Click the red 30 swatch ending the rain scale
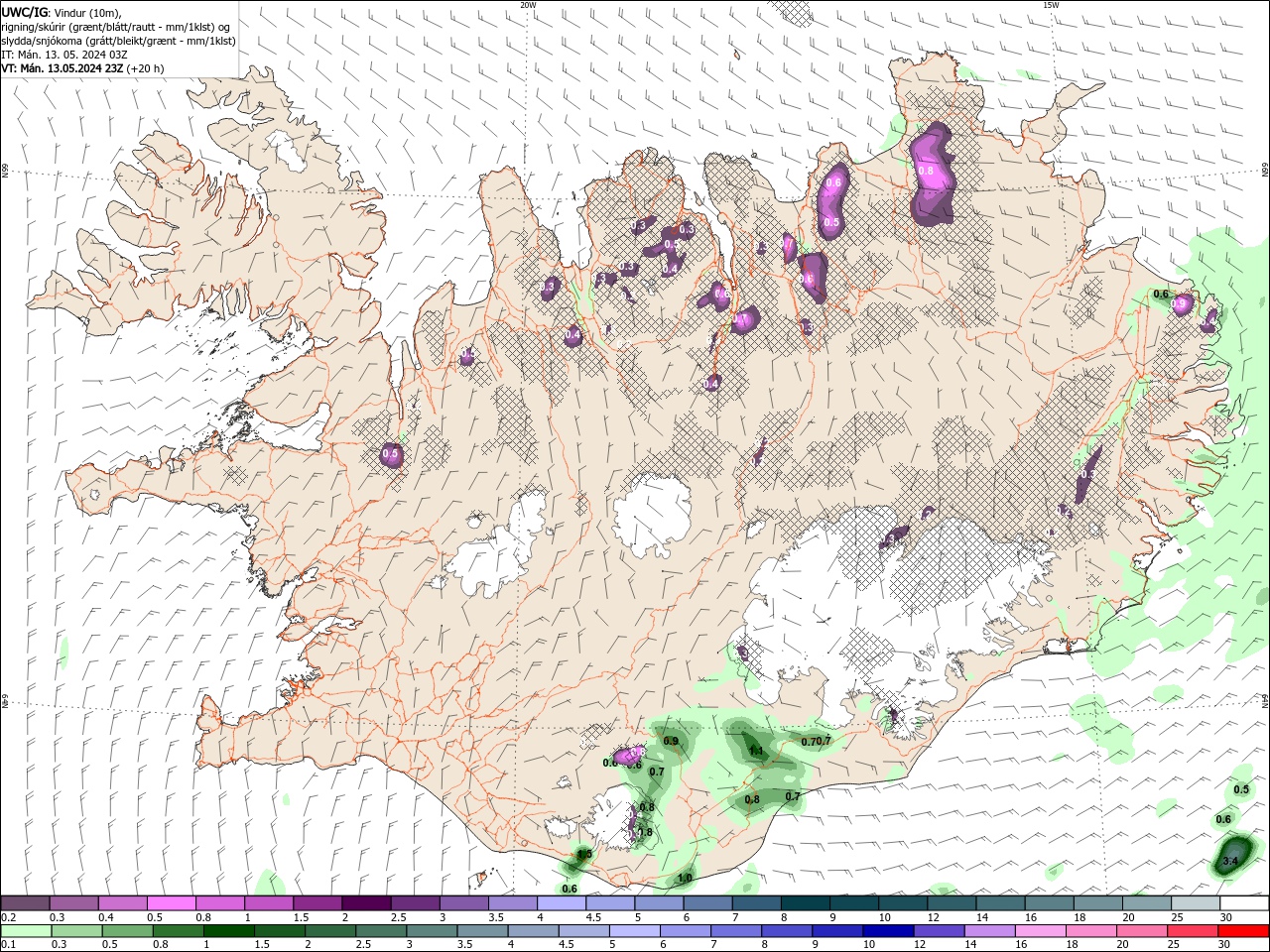The width and height of the screenshot is (1270, 952). (1243, 931)
